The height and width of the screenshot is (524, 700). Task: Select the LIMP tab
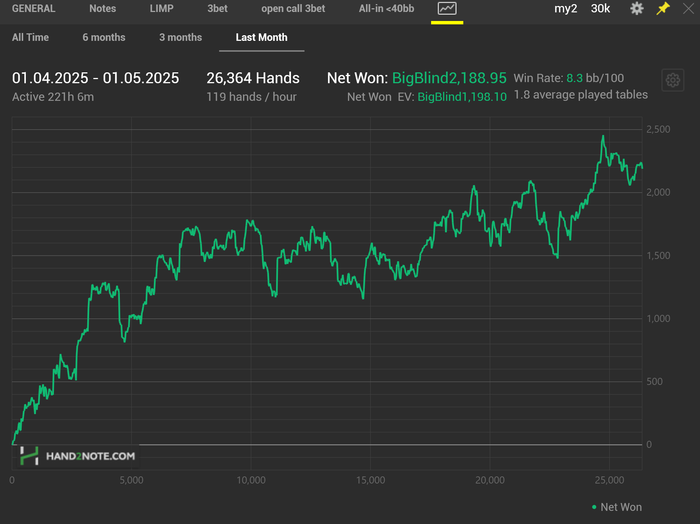coord(162,8)
